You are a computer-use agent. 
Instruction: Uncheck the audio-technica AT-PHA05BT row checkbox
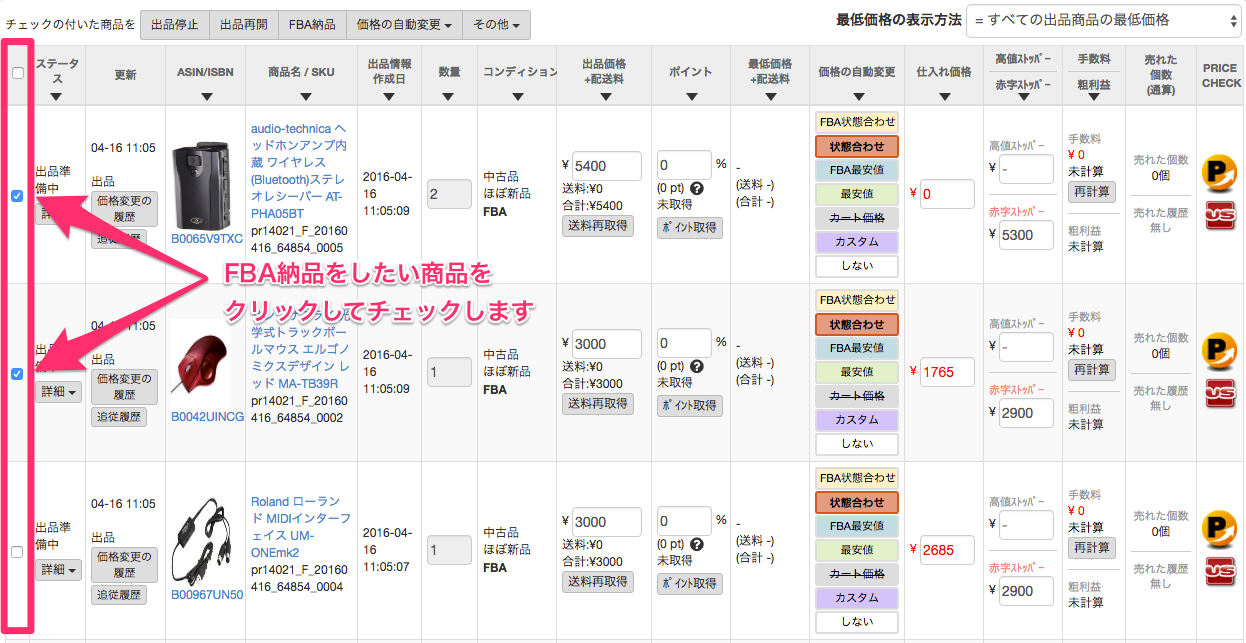click(x=17, y=196)
